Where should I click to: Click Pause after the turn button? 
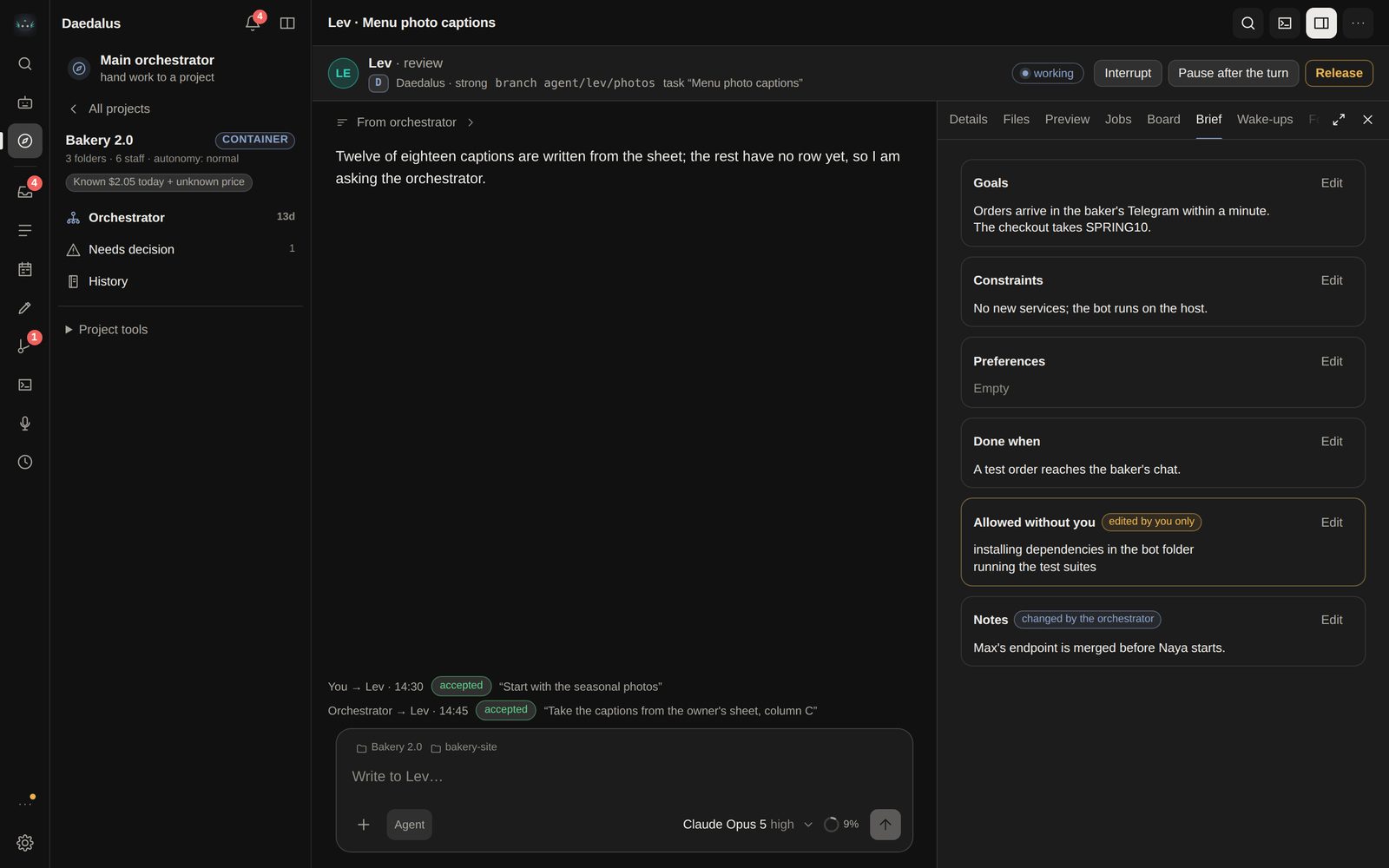(1233, 73)
